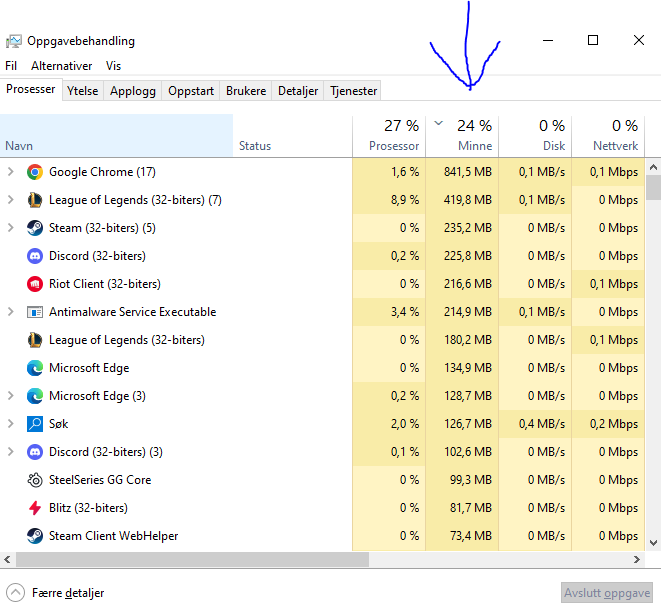This screenshot has width=661, height=615.
Task: Click the Discord (32-biters) (3) icon
Action: tap(35, 452)
